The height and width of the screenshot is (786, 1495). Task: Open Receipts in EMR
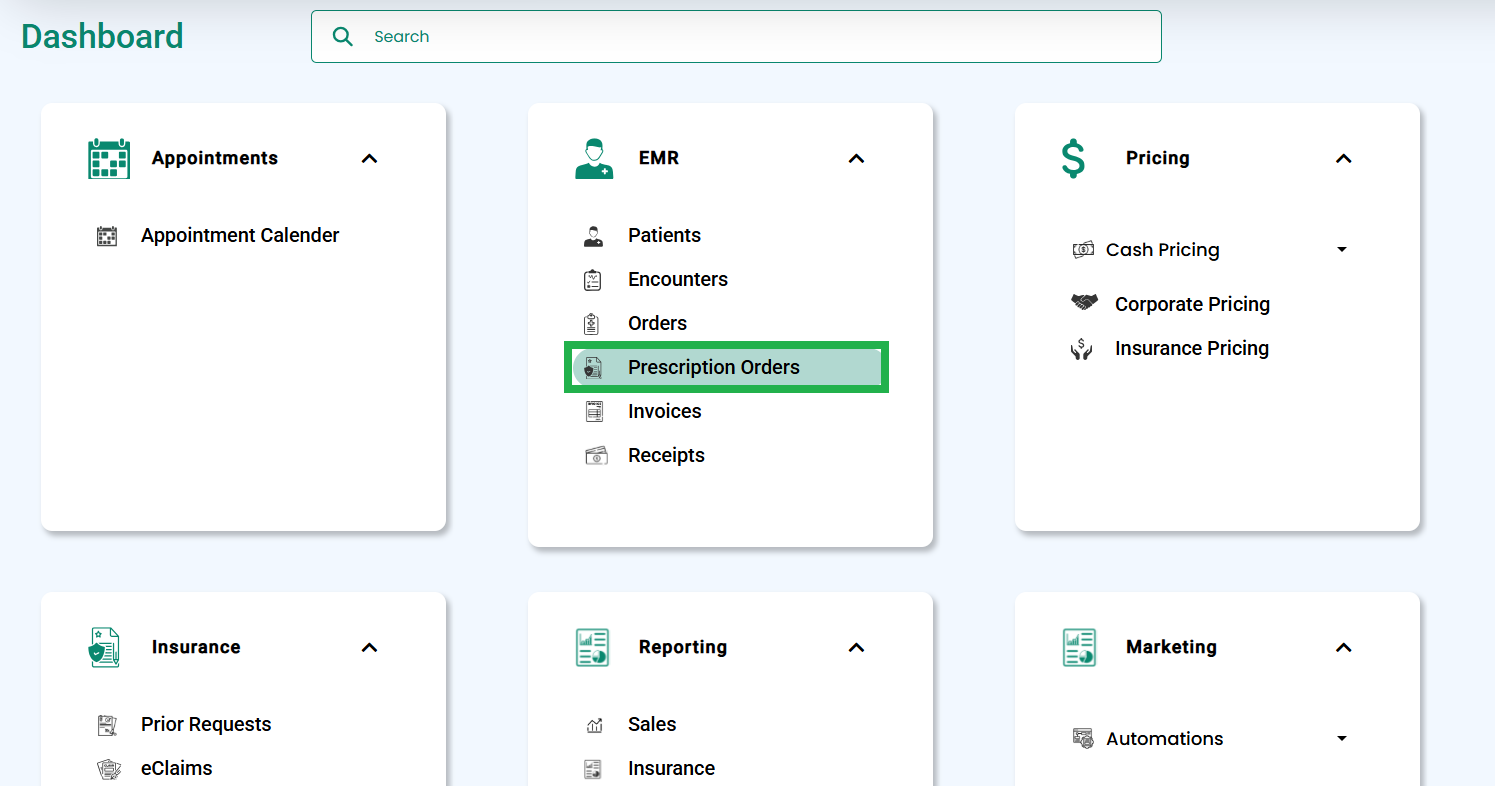click(666, 456)
